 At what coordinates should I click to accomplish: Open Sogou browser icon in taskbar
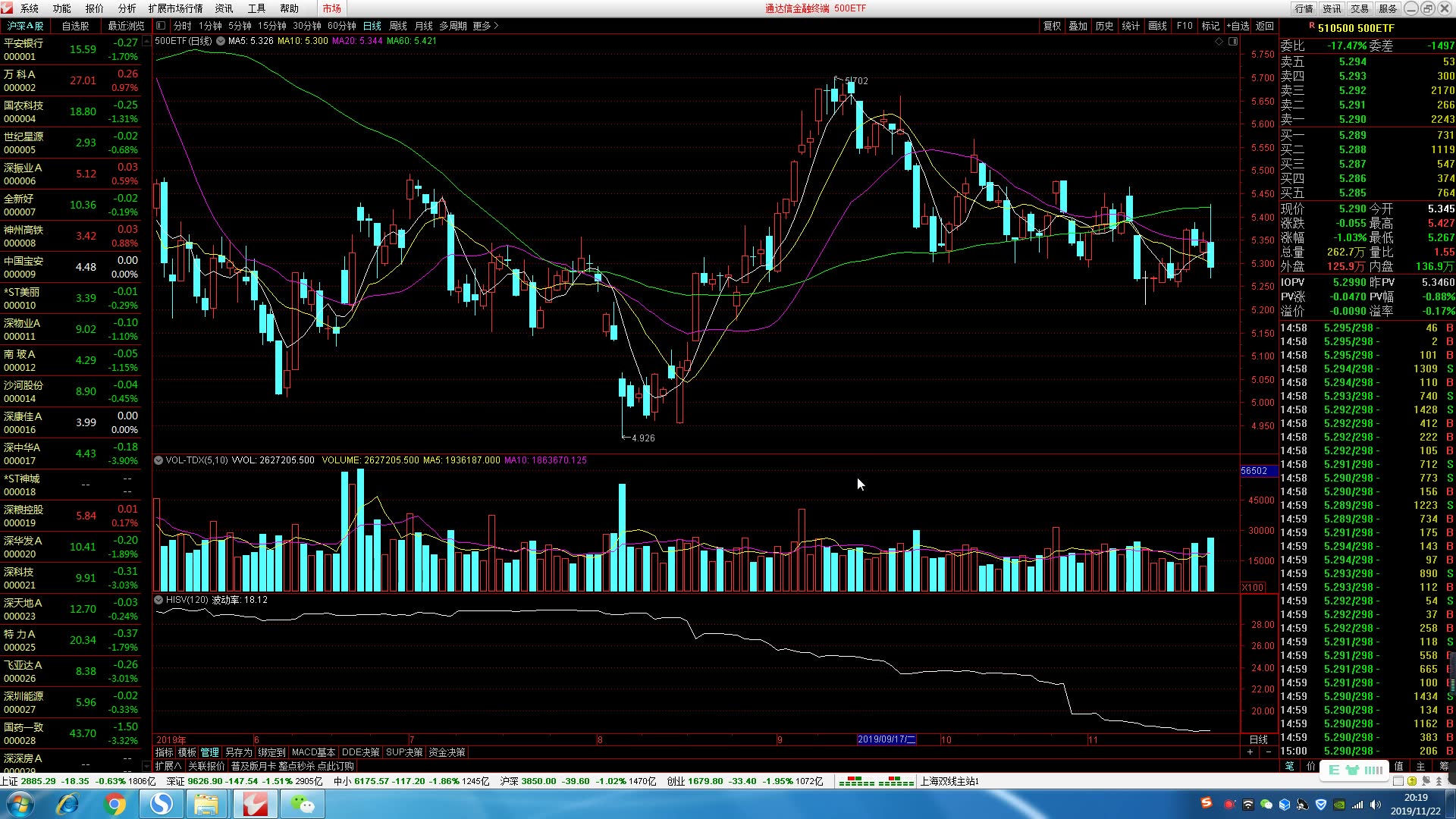(x=161, y=804)
